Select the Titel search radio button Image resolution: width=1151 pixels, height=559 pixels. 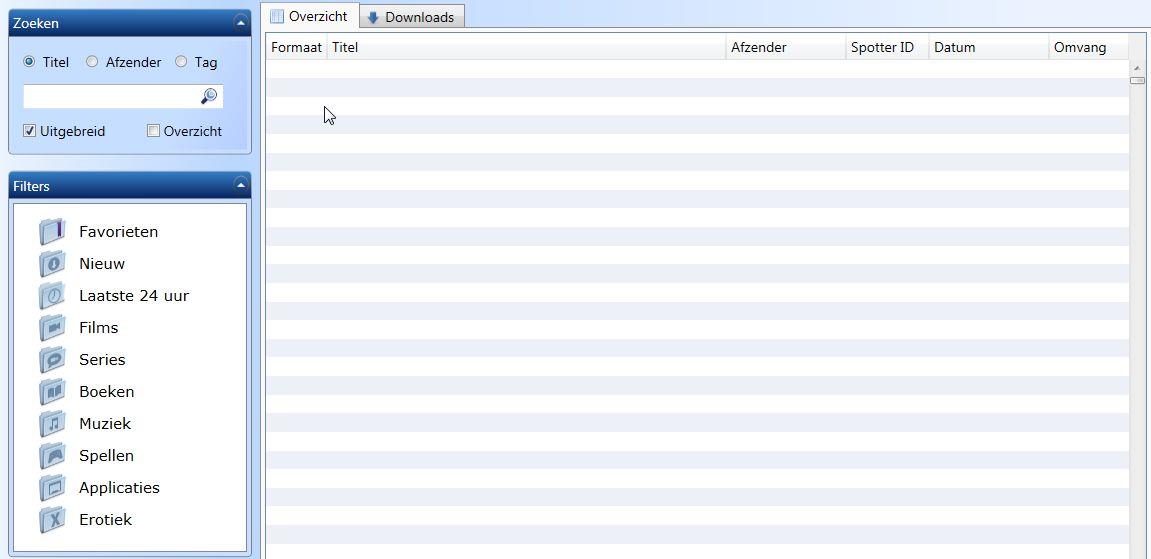coord(29,62)
